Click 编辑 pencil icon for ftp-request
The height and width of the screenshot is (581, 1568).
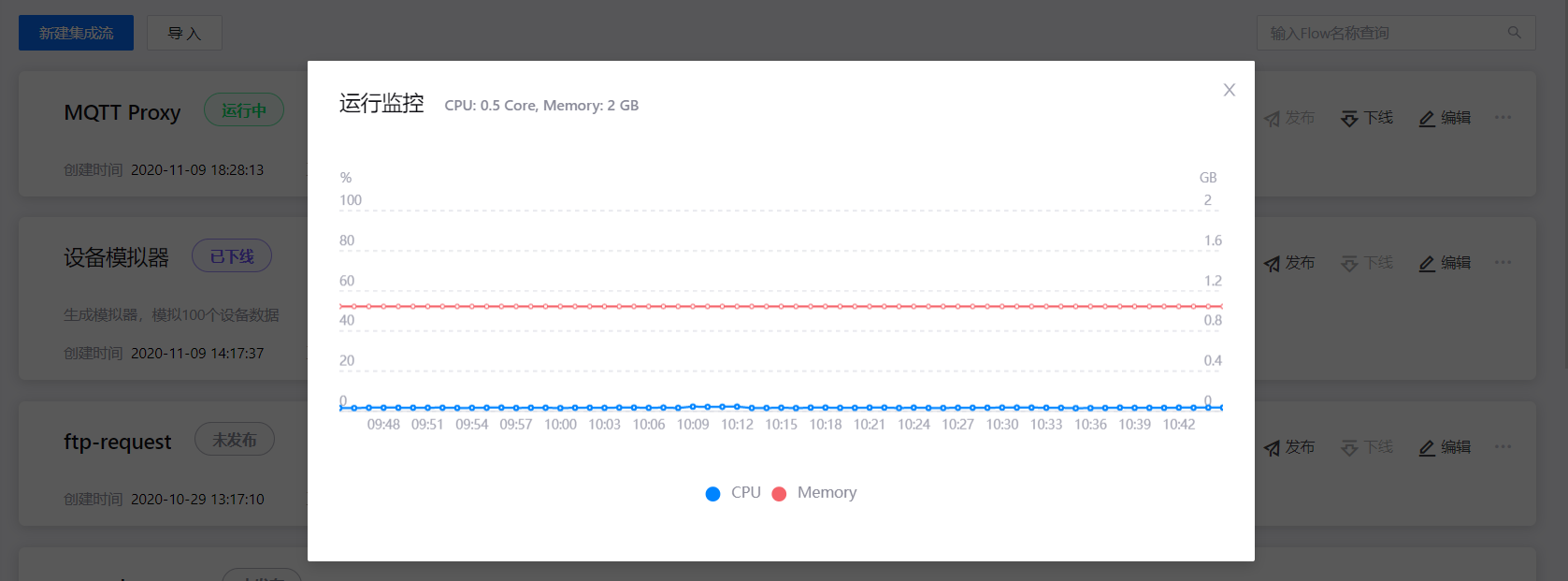pos(1427,448)
